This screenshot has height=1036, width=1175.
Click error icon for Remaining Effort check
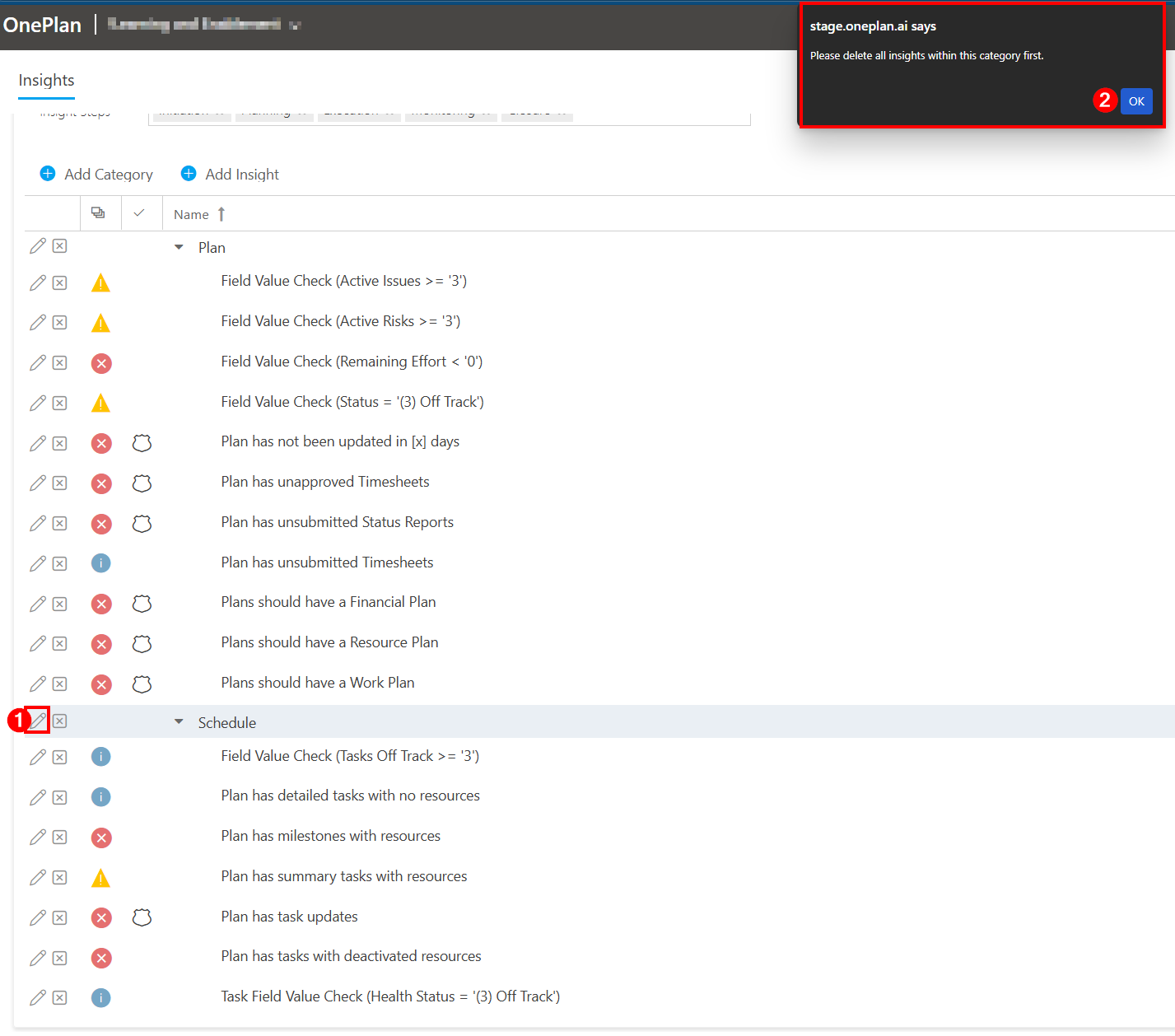101,363
